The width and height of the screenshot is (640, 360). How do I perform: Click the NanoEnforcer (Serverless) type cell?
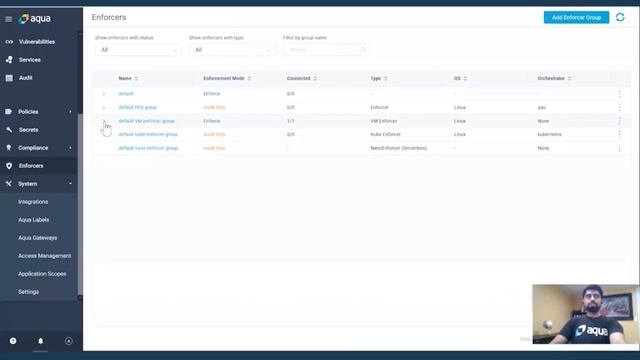point(399,148)
